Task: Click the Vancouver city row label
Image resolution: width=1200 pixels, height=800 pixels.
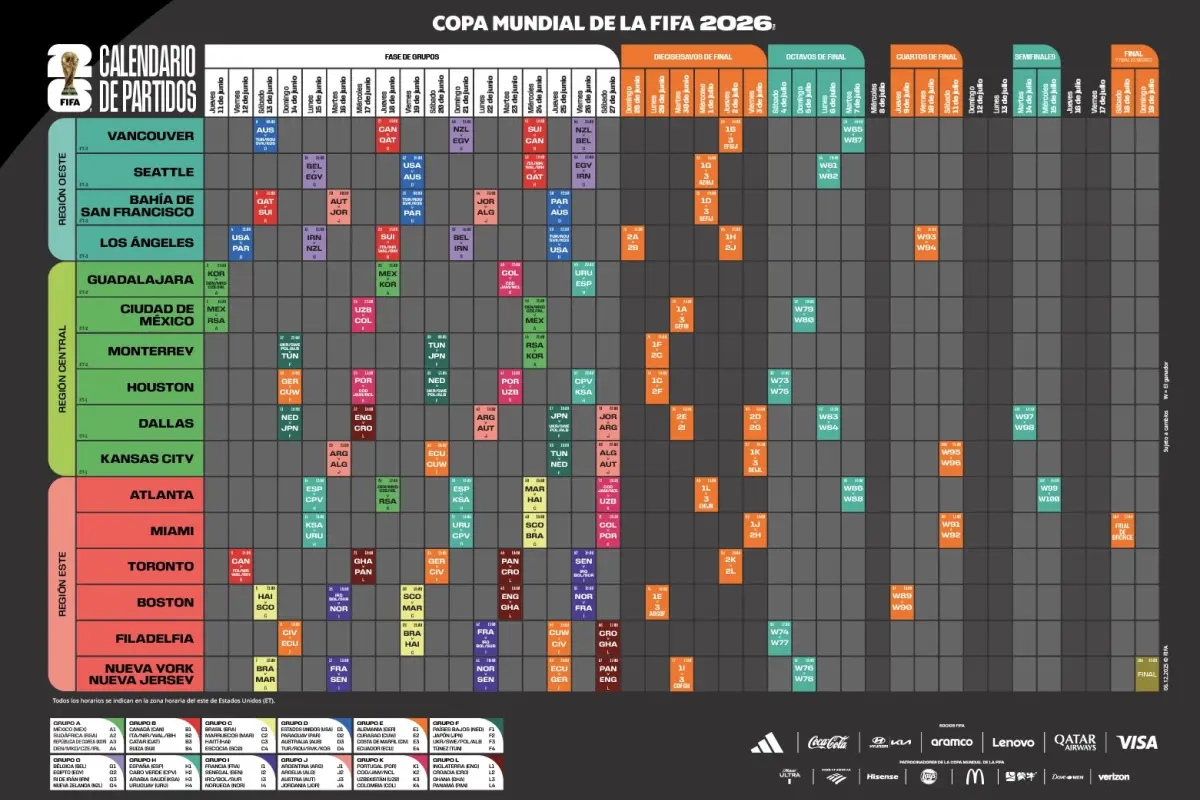Action: 139,135
